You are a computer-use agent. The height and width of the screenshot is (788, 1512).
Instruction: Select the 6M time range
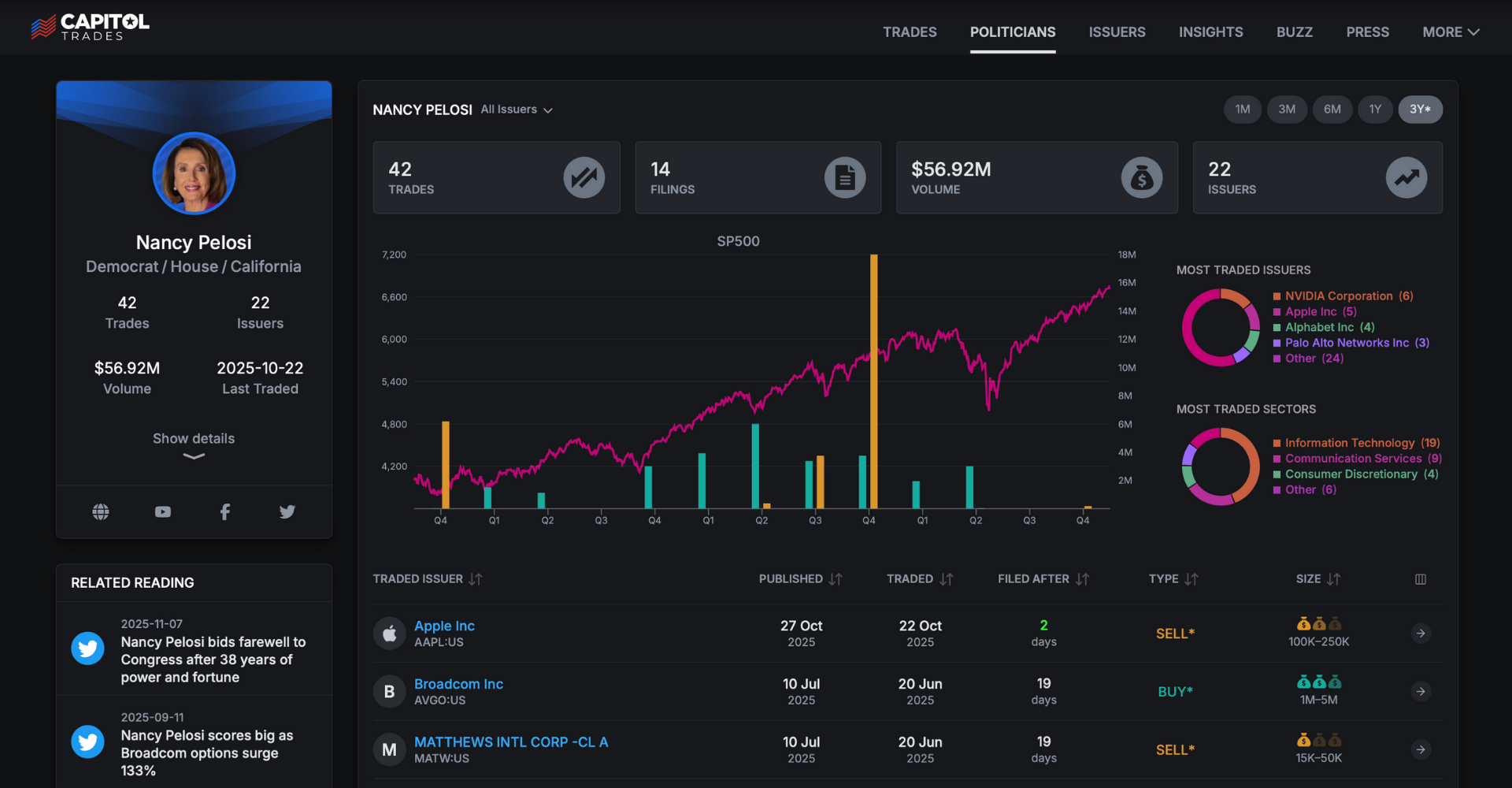point(1332,110)
